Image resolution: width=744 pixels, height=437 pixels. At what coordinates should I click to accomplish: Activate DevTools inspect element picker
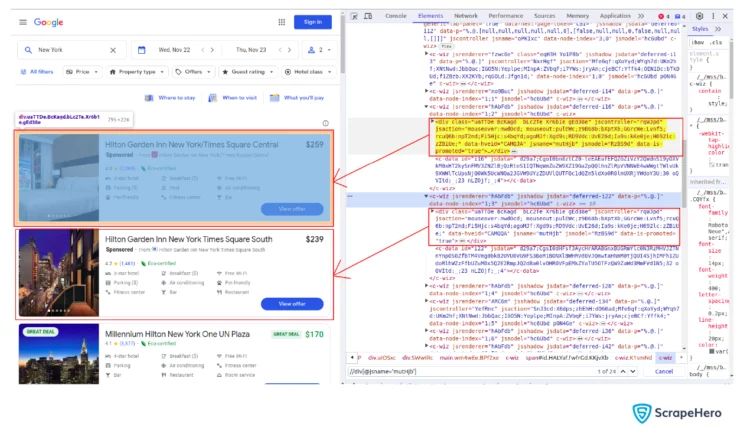point(354,16)
